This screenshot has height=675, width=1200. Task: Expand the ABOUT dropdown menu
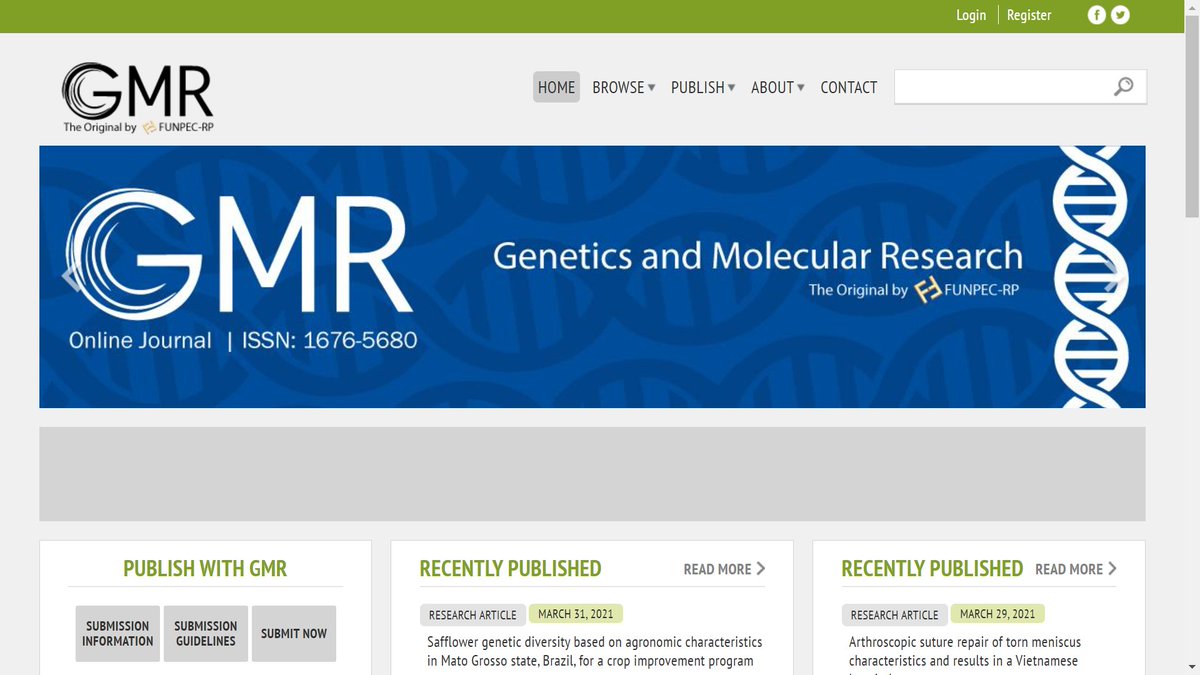point(778,87)
